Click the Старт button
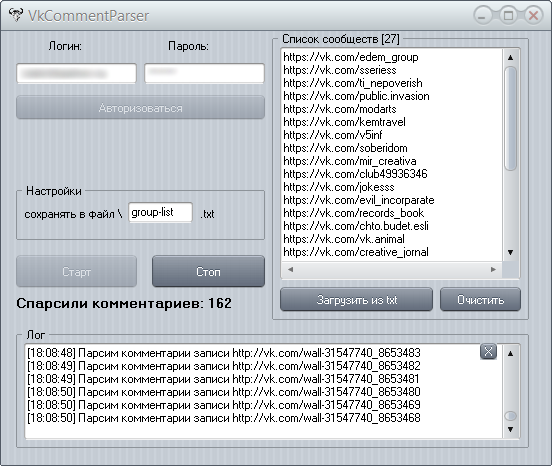The width and height of the screenshot is (552, 466). pos(76,271)
